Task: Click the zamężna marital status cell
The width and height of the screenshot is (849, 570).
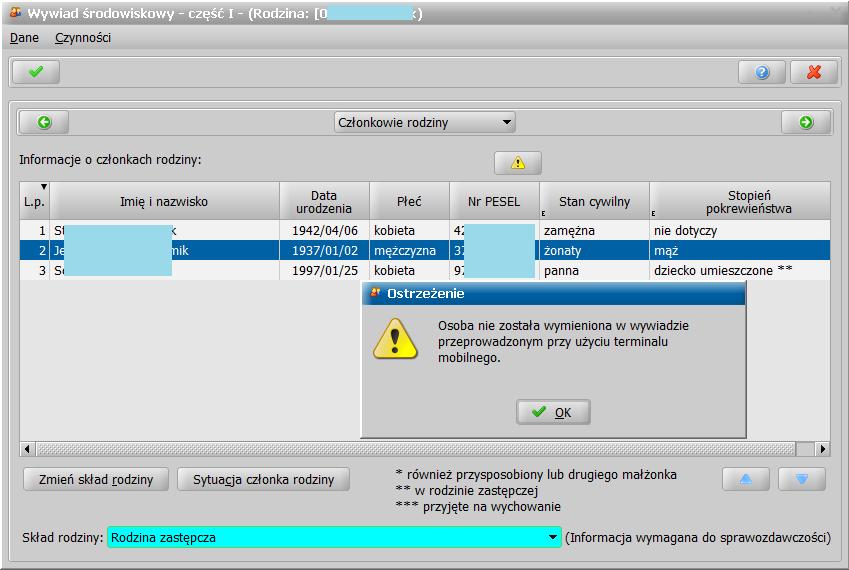Action: click(x=595, y=231)
